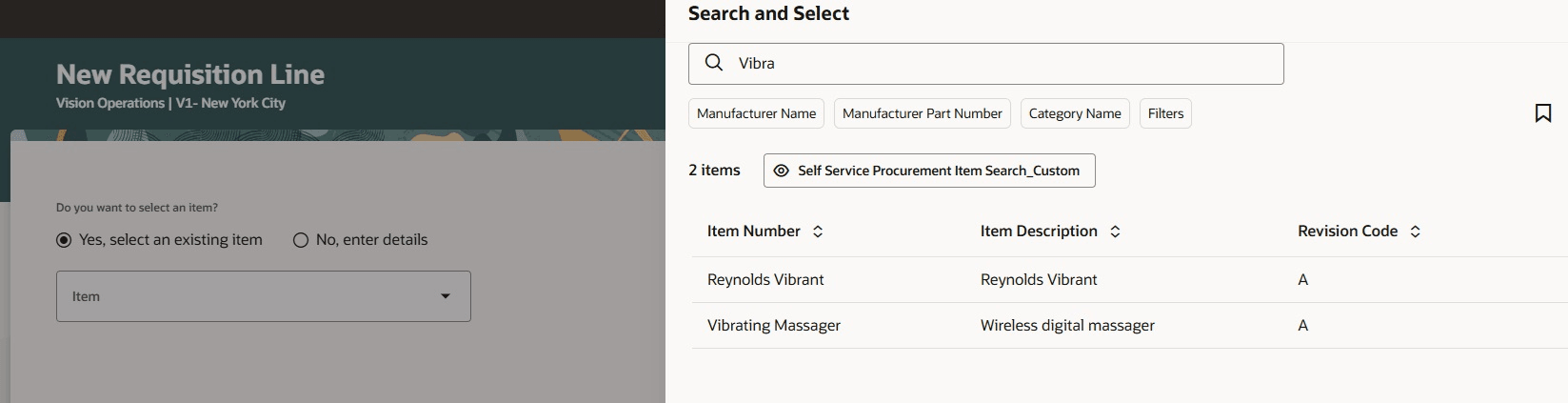
Task: Click the Wireless digital massager description
Action: click(x=1066, y=326)
